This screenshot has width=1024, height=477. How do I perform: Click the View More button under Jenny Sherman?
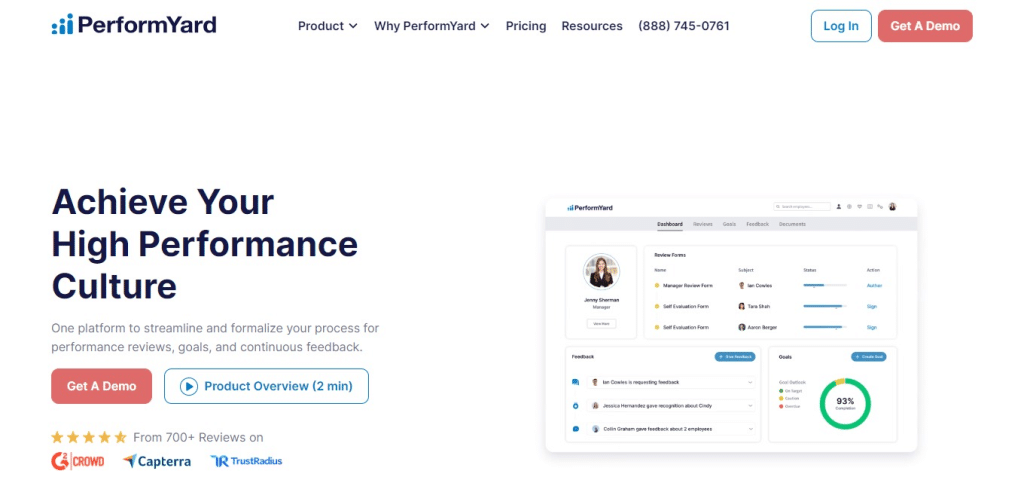click(x=601, y=323)
